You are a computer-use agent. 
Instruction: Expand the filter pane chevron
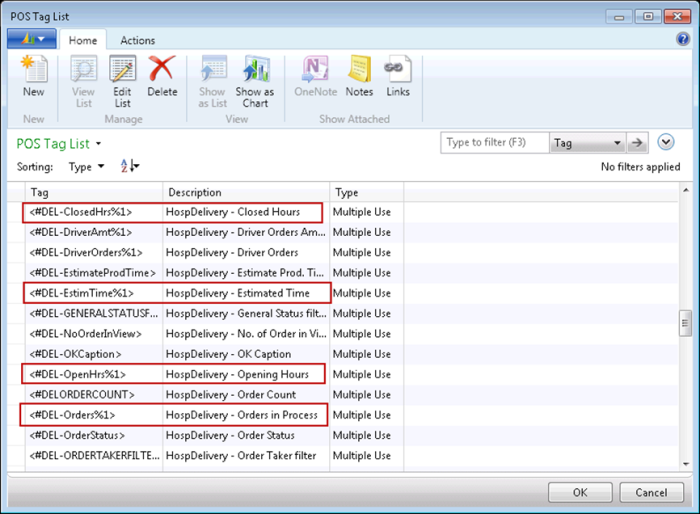click(667, 143)
